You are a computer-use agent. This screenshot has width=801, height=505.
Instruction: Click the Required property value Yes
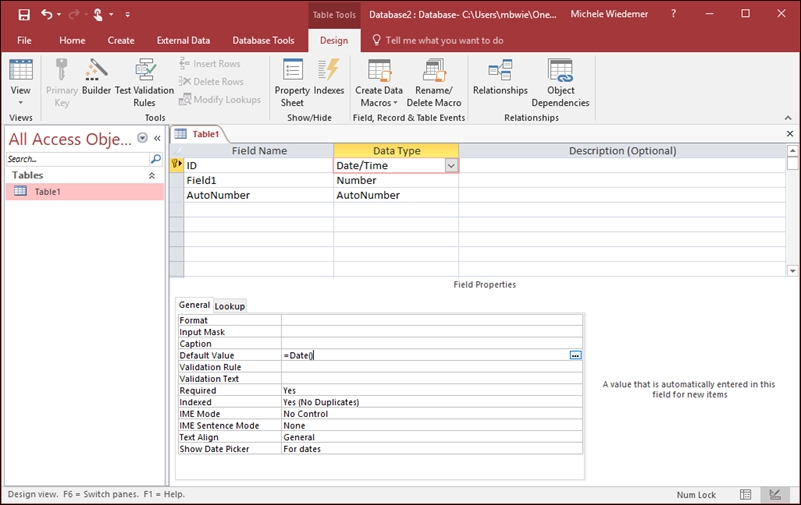click(432, 391)
